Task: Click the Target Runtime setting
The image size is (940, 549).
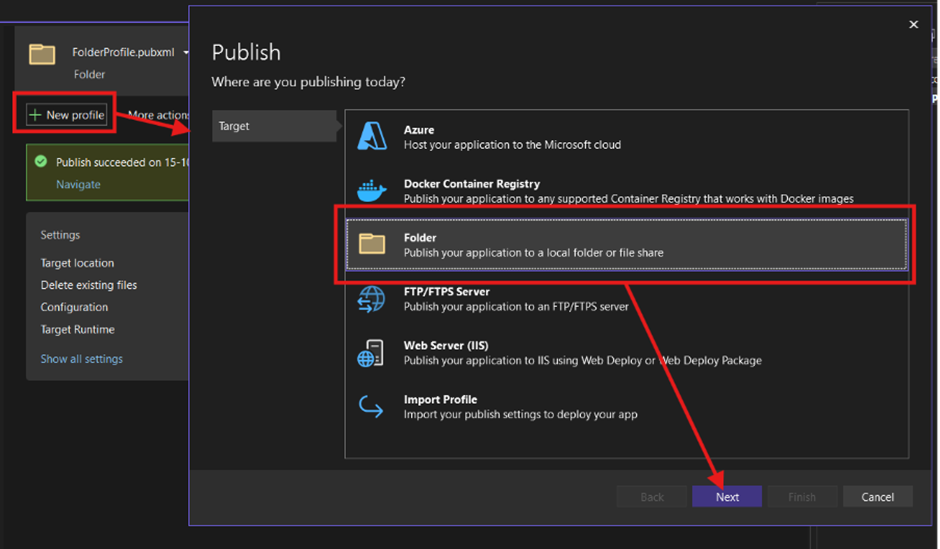Action: (77, 329)
